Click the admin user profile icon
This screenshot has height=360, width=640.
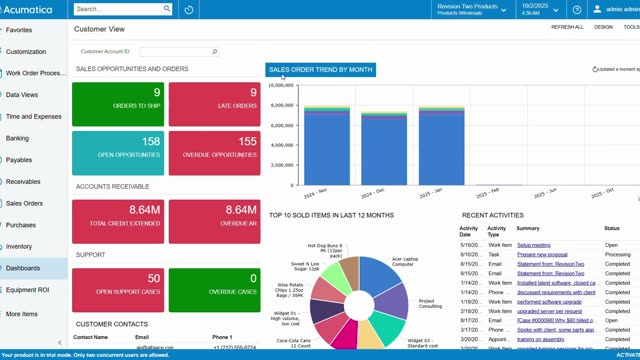[x=597, y=9]
